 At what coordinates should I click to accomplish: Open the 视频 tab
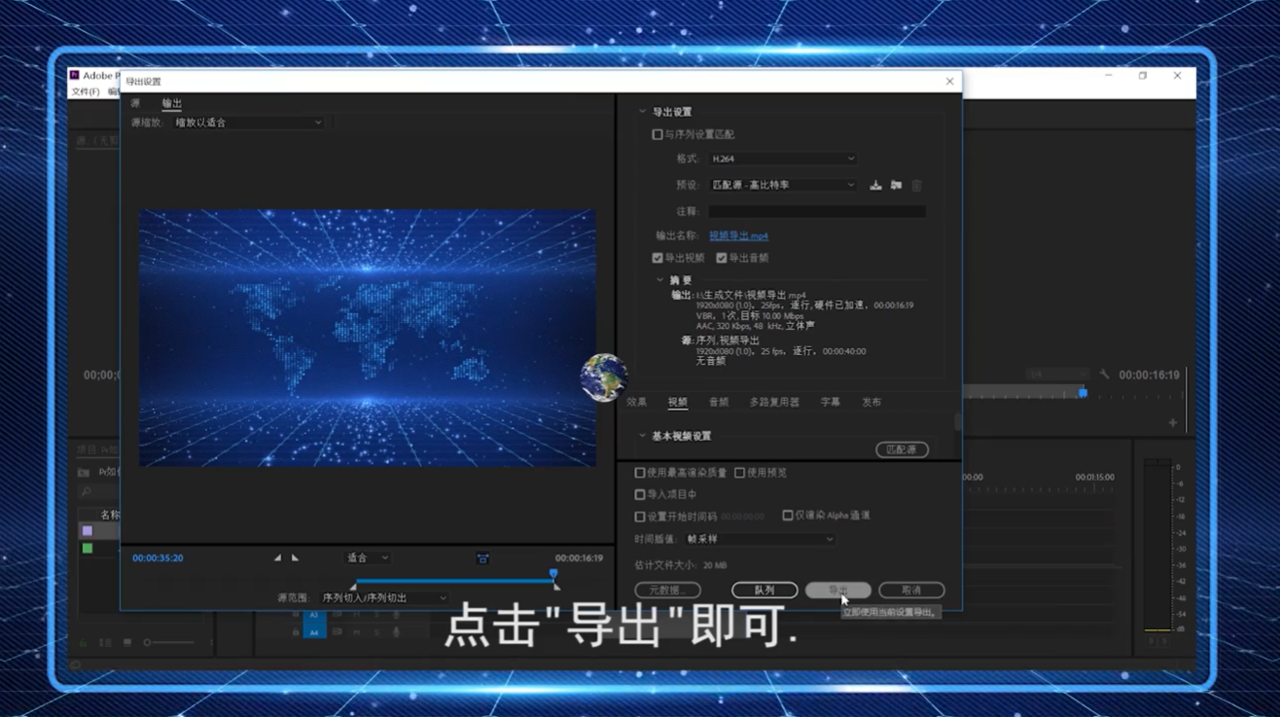point(678,402)
